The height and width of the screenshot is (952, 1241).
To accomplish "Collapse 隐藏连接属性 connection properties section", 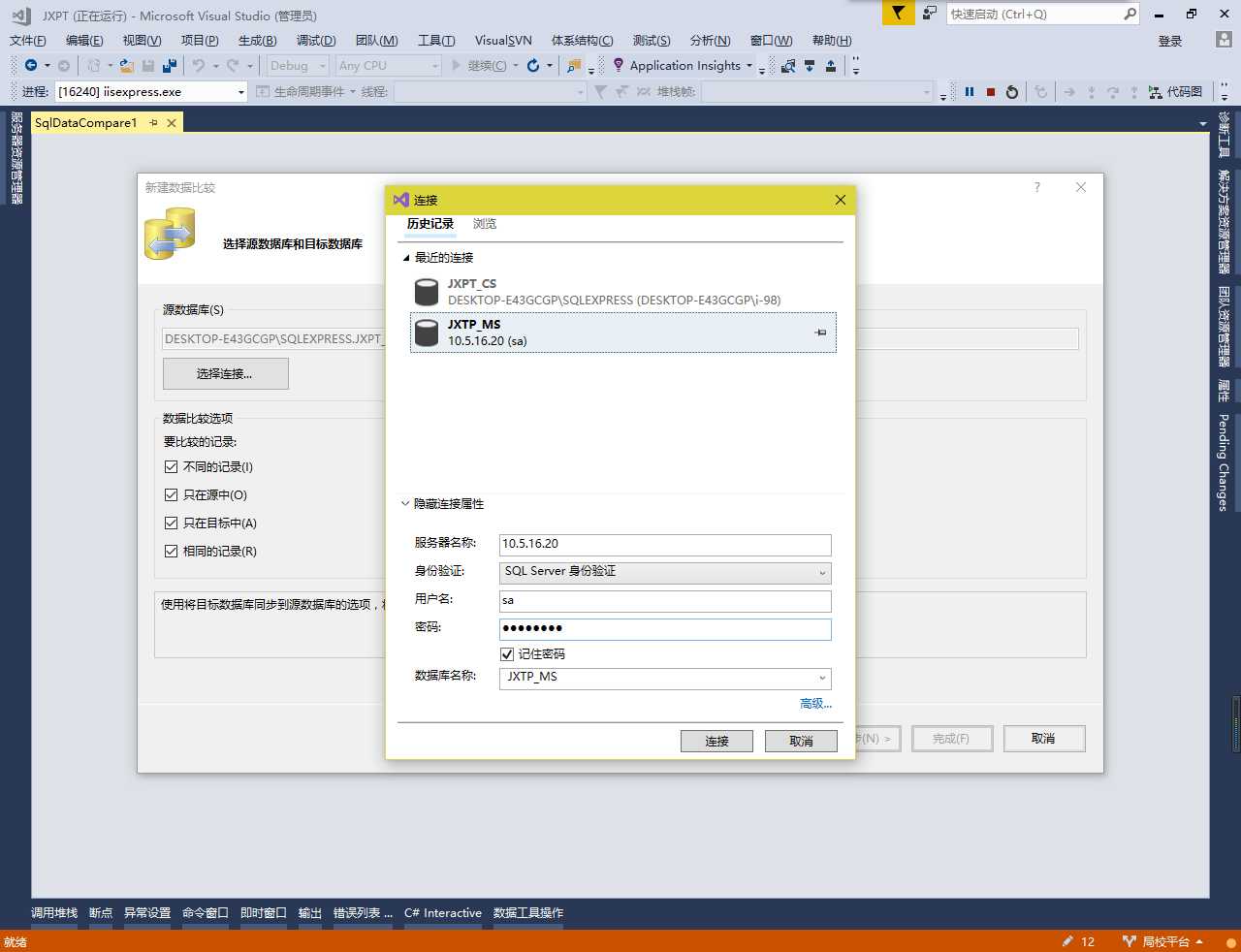I will pos(406,504).
